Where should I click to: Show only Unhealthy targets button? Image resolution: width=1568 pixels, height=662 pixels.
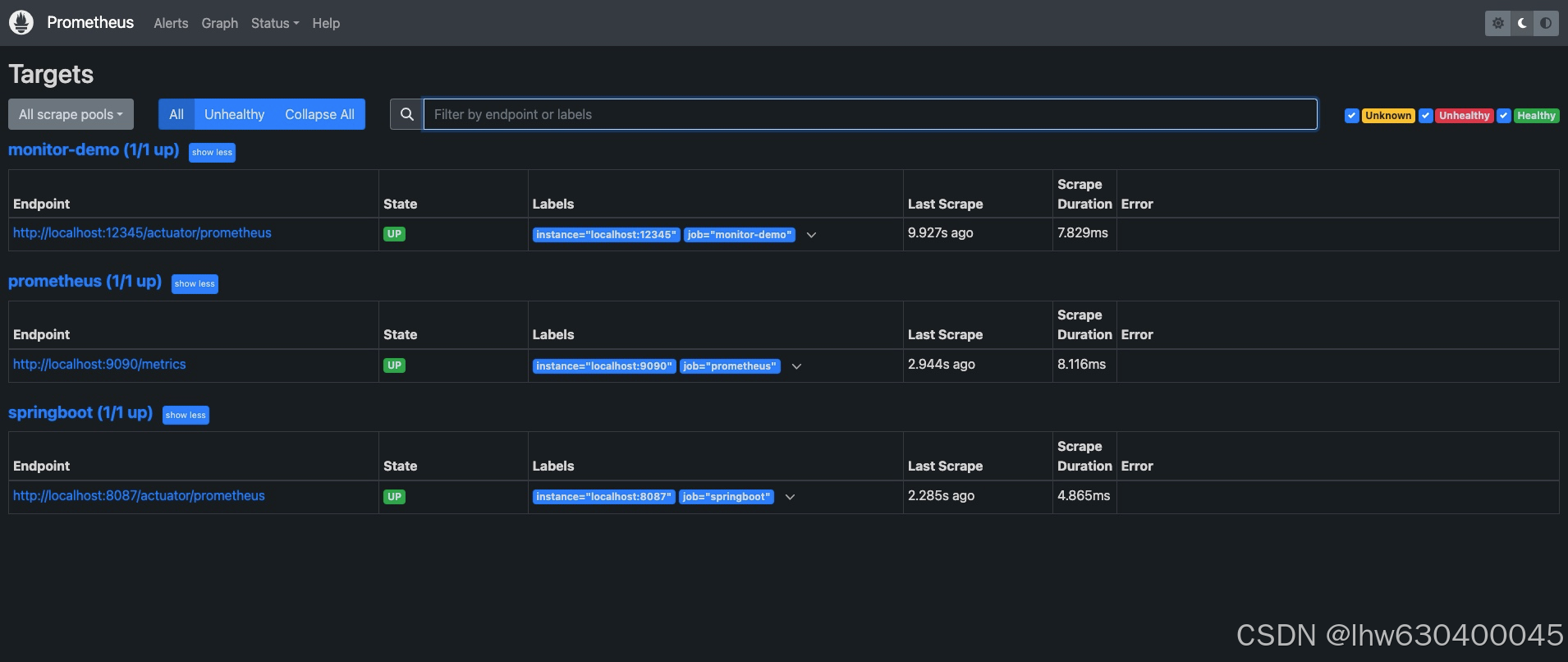(234, 114)
